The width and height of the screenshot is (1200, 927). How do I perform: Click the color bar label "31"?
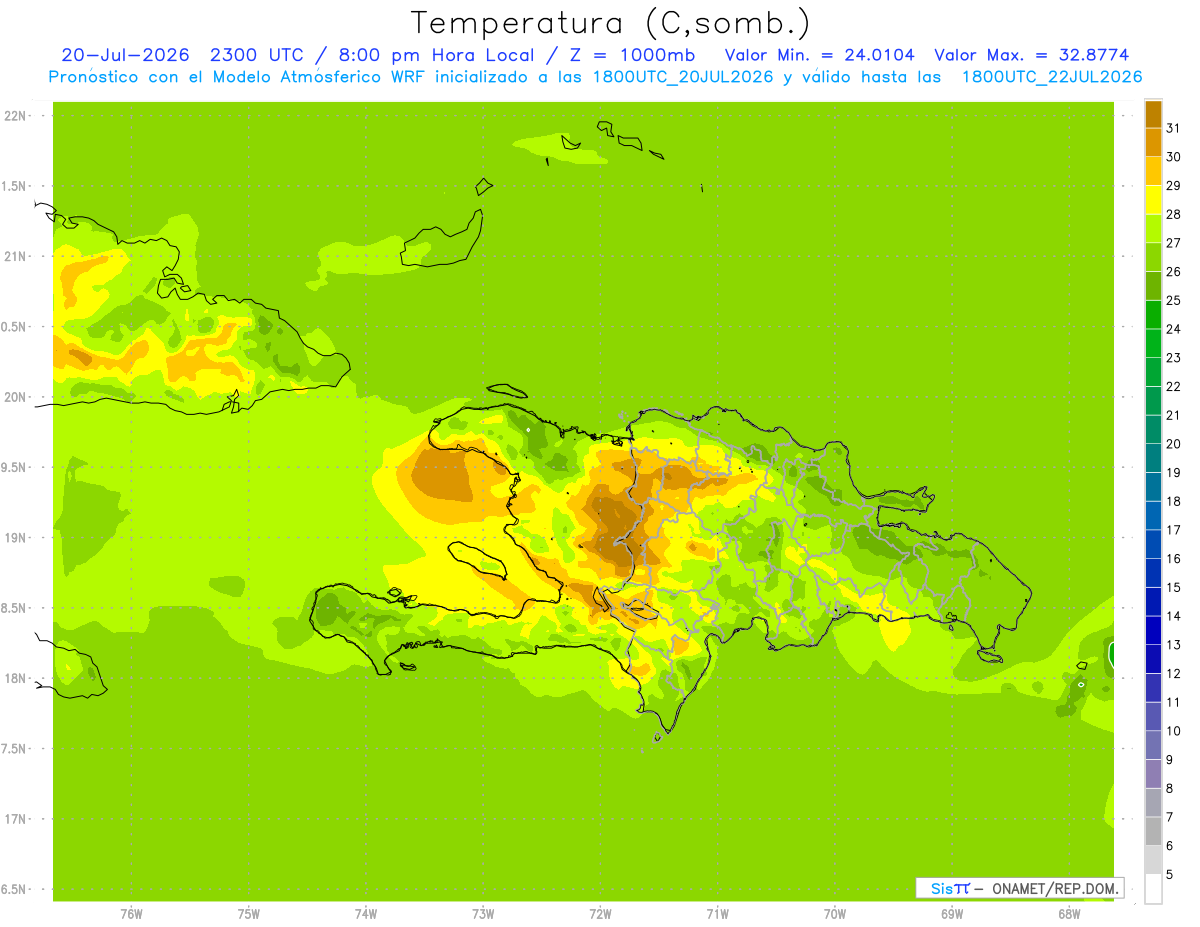(1173, 128)
